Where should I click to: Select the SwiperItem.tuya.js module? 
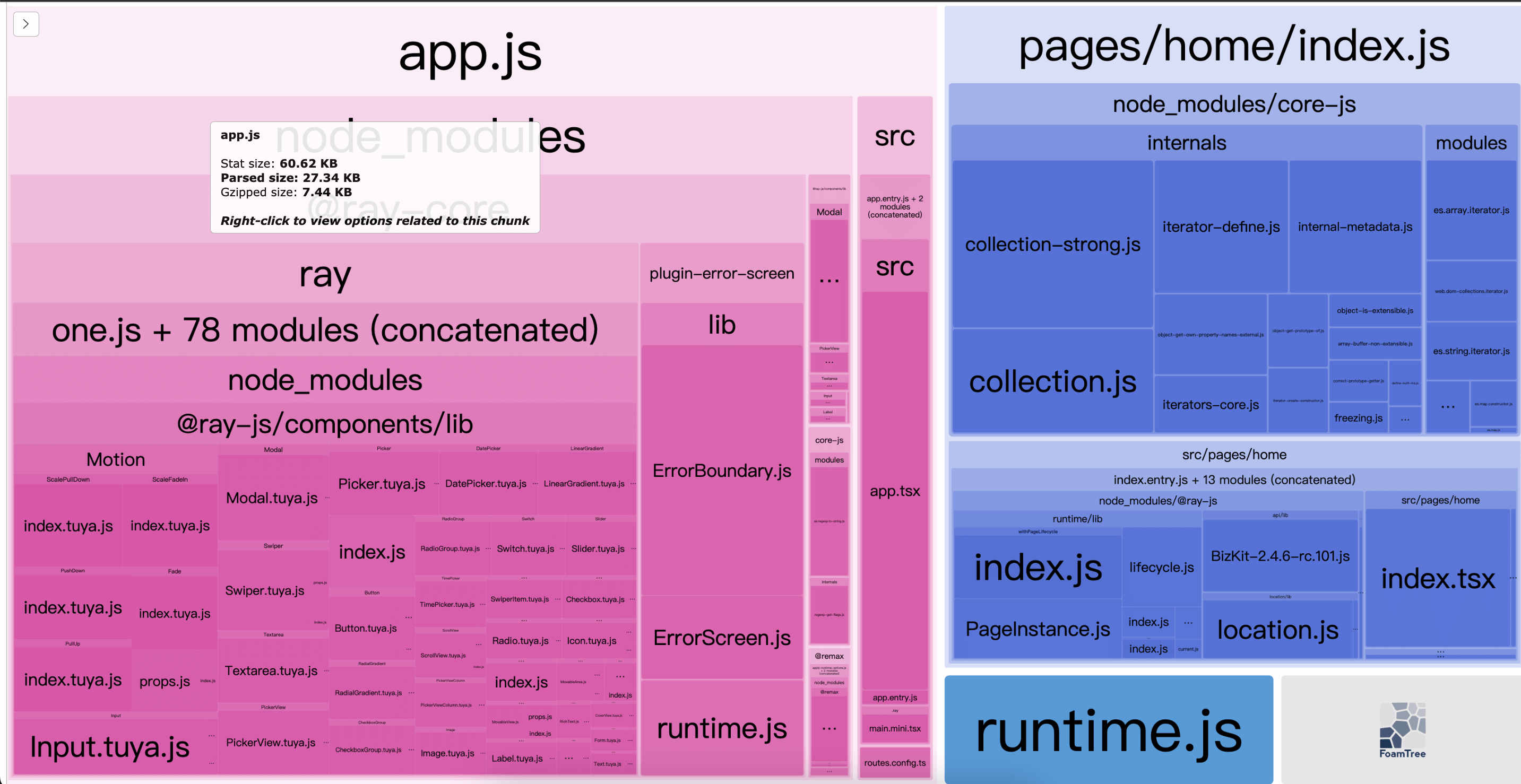(520, 599)
